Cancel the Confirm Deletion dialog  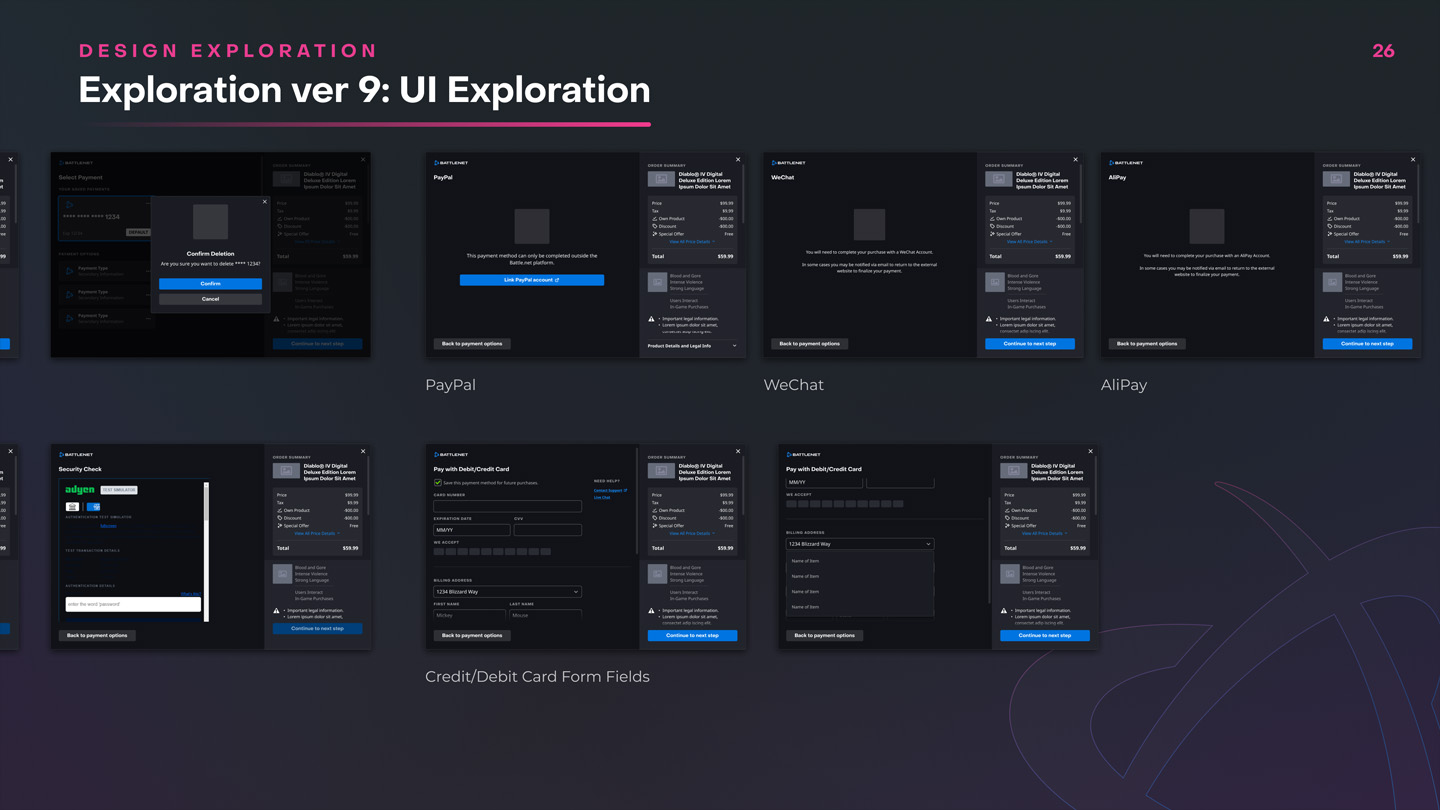click(210, 299)
